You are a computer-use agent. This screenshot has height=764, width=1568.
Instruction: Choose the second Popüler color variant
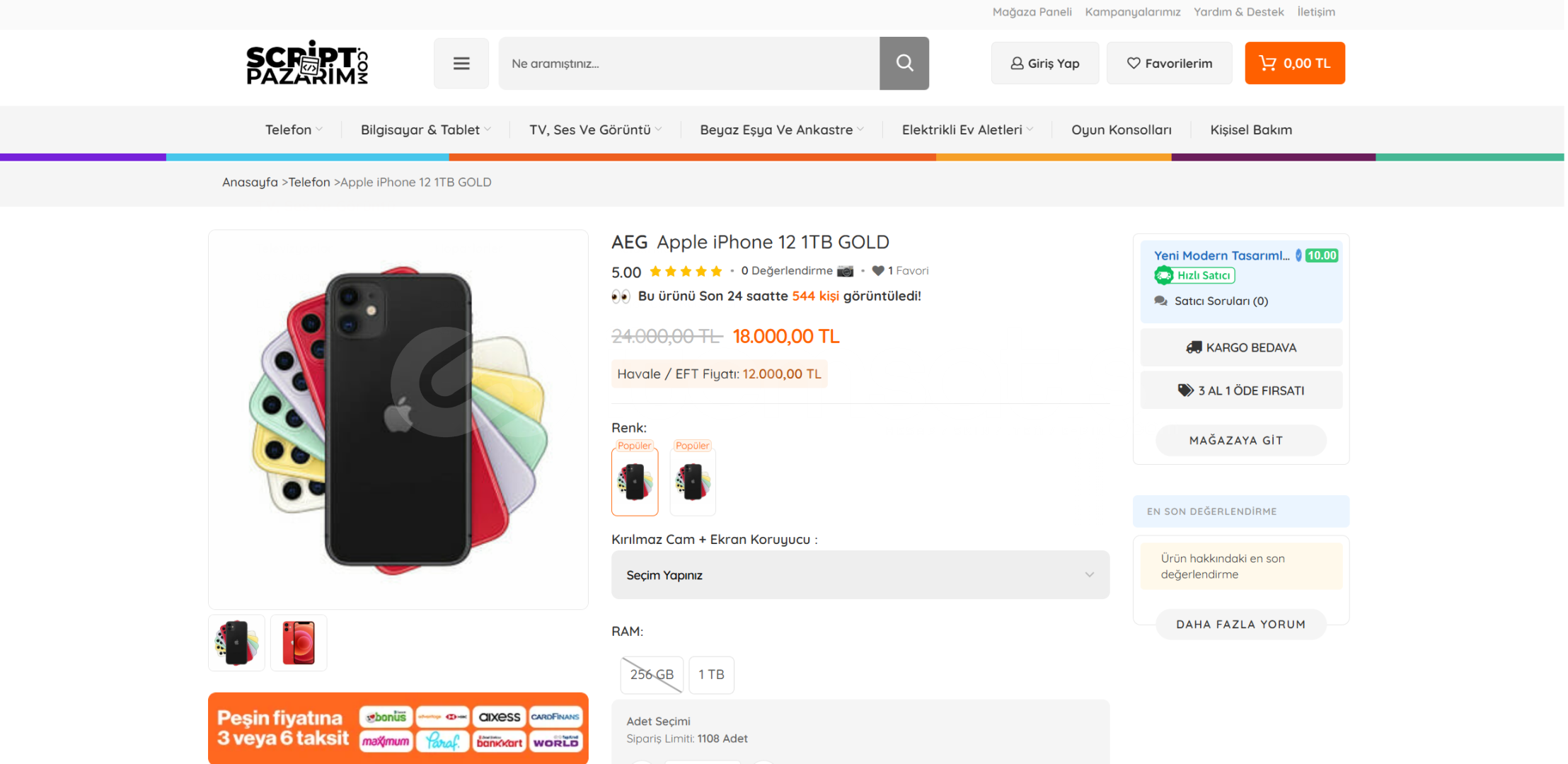tap(693, 481)
